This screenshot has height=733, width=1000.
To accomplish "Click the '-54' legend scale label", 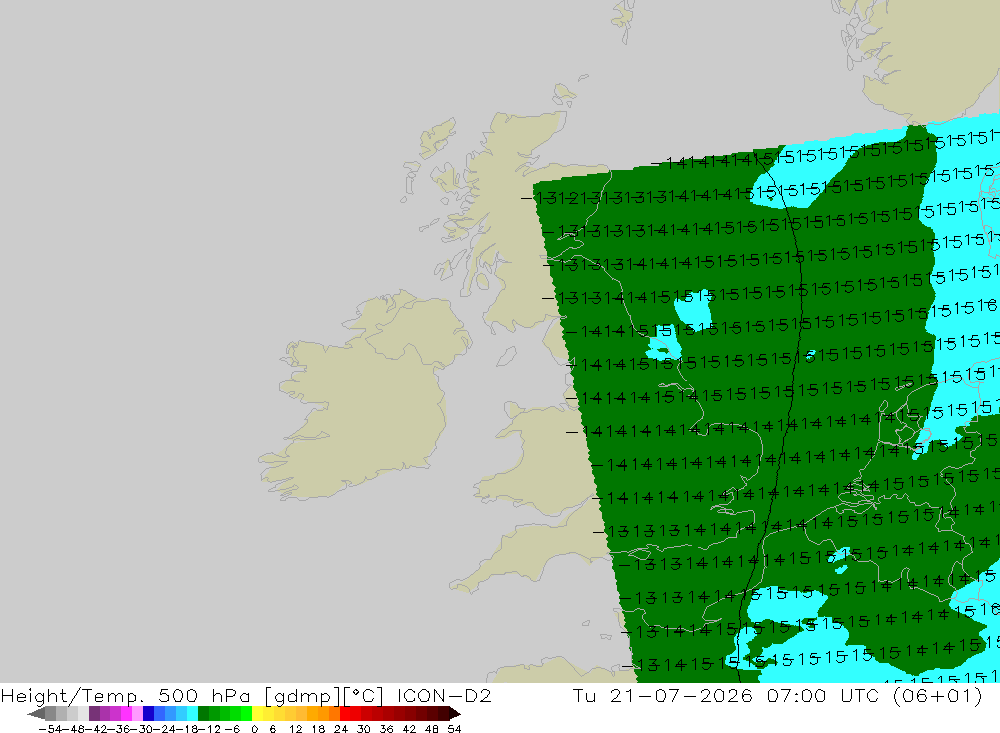I will click(50, 729).
